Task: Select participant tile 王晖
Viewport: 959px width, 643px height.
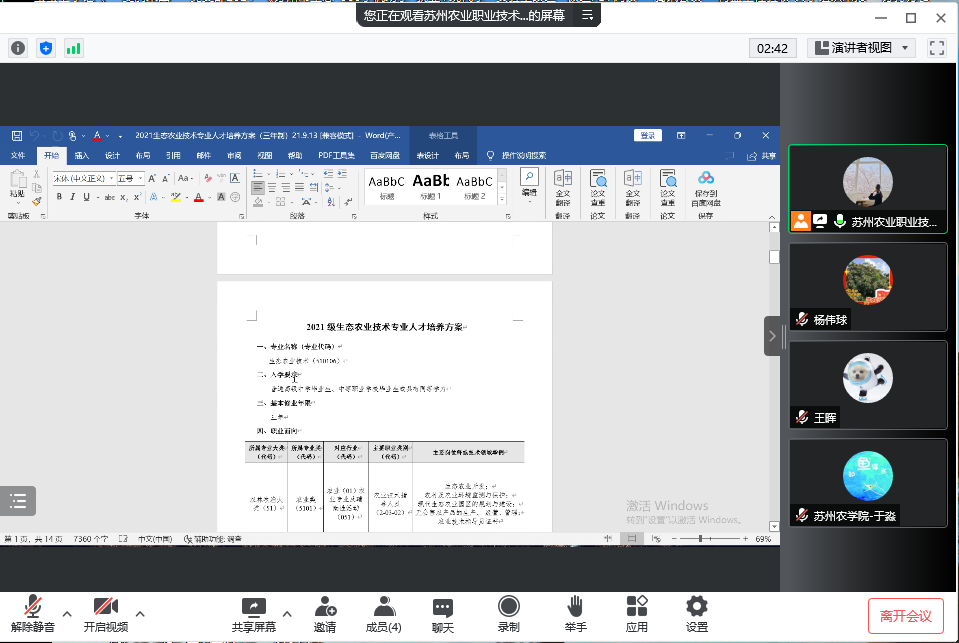Action: coord(868,385)
